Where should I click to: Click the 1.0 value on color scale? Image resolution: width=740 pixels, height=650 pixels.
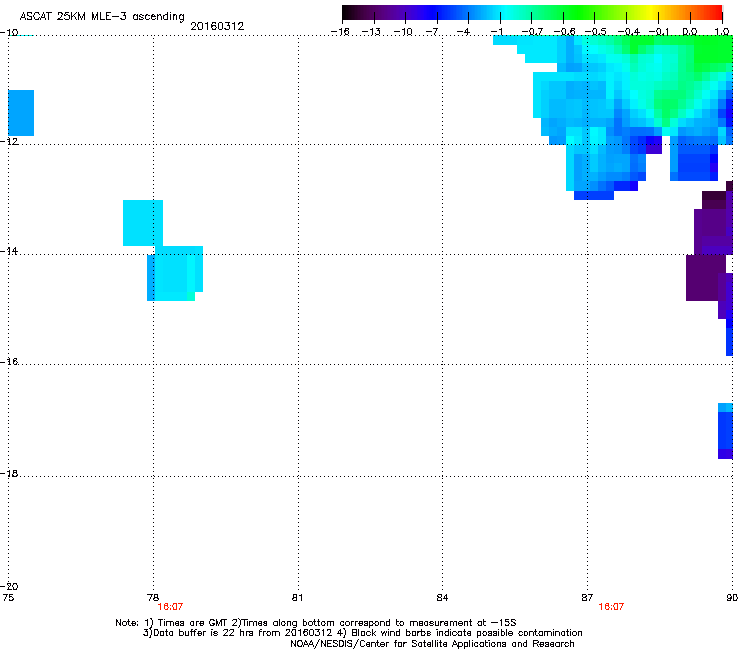(x=722, y=32)
